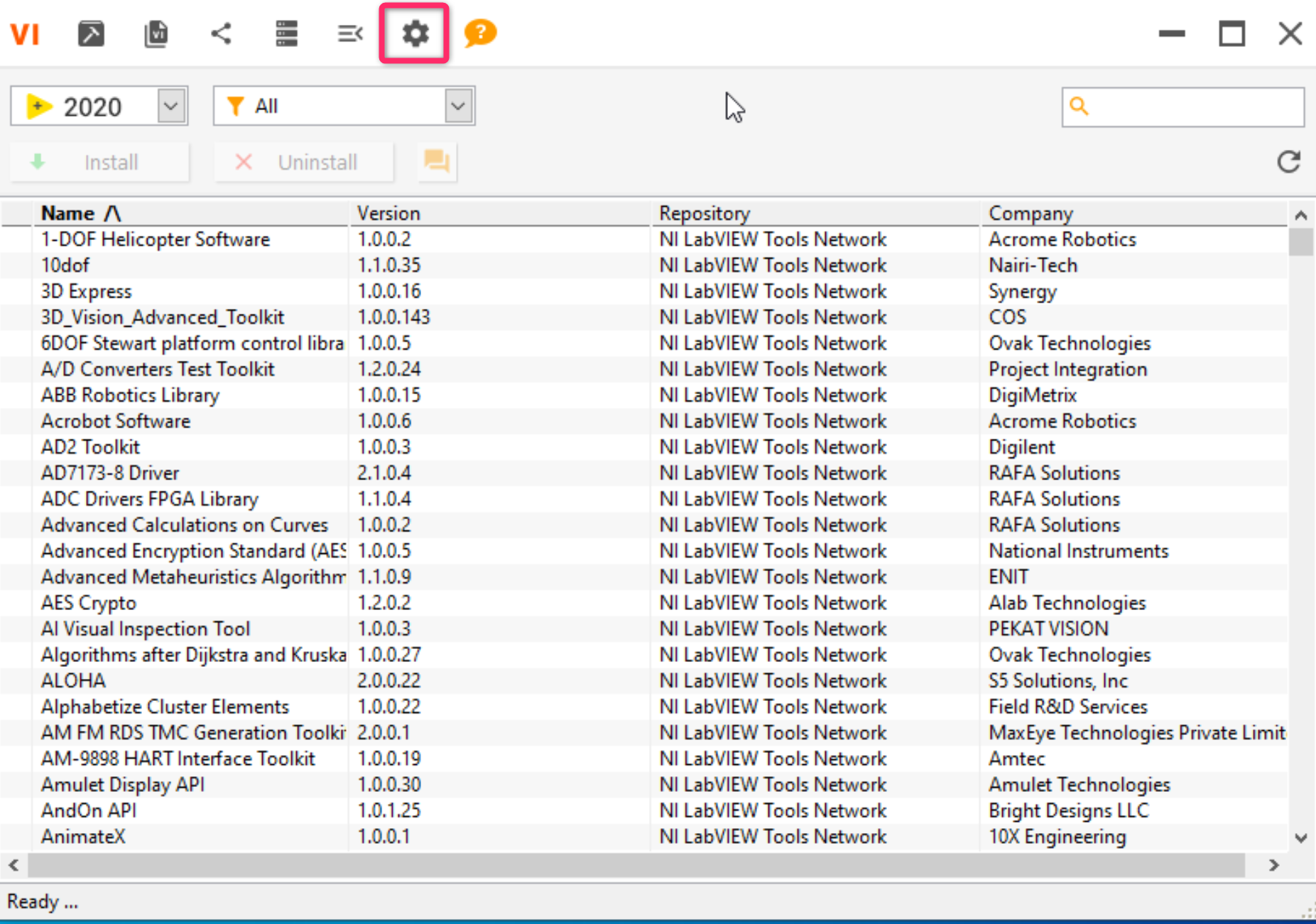This screenshot has width=1316, height=924.
Task: Select the AndOn API package
Action: pyautogui.click(x=644, y=810)
